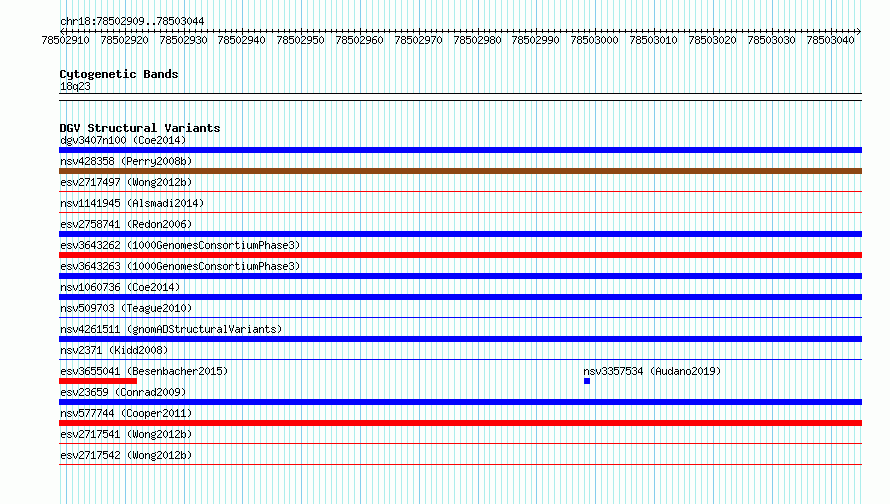This screenshot has height=504, width=890.
Task: Select the esv2717497 (Wong2012b) label
Action: coord(126,182)
